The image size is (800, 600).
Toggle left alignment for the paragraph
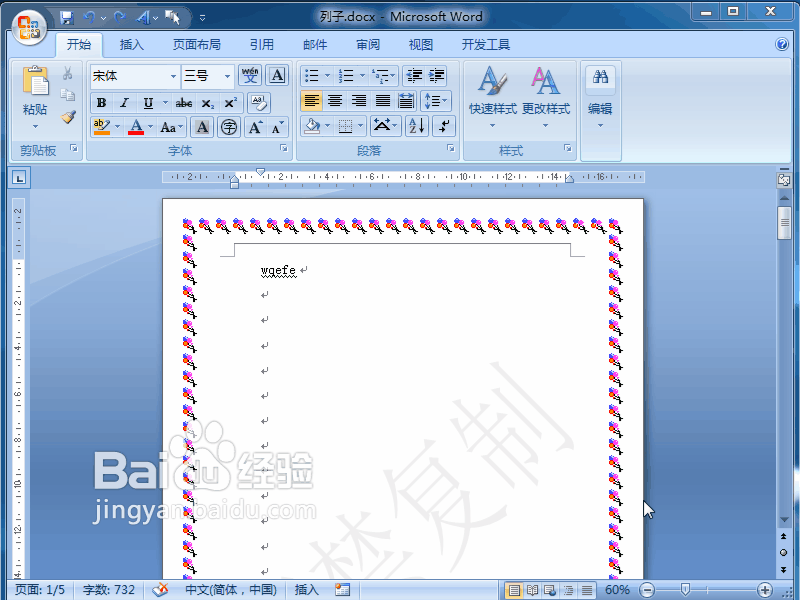point(311,100)
